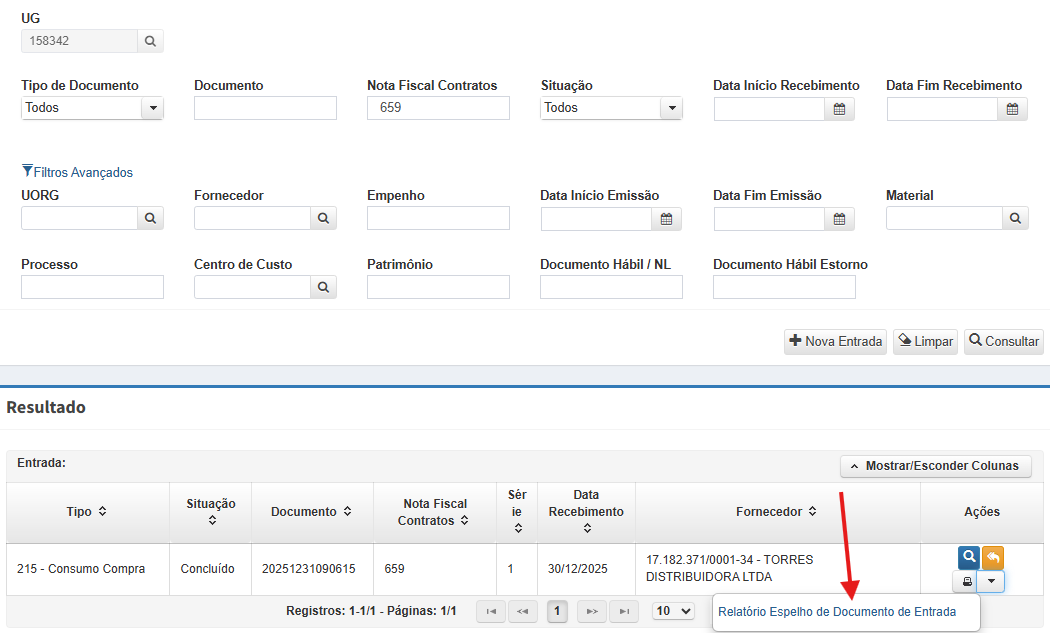
Task: Collapse the Filtros Avançados section
Action: coord(77,172)
